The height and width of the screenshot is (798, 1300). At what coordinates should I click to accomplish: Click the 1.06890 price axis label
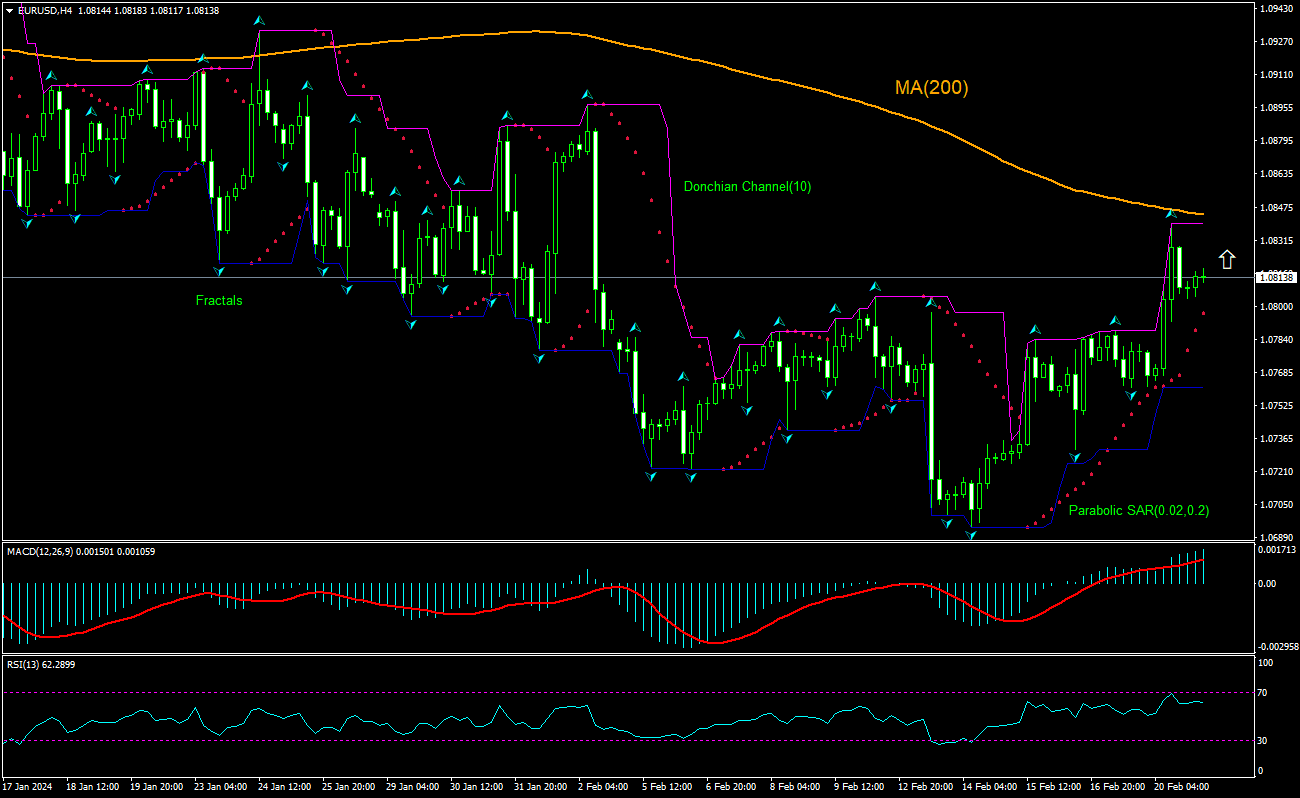tap(1277, 537)
